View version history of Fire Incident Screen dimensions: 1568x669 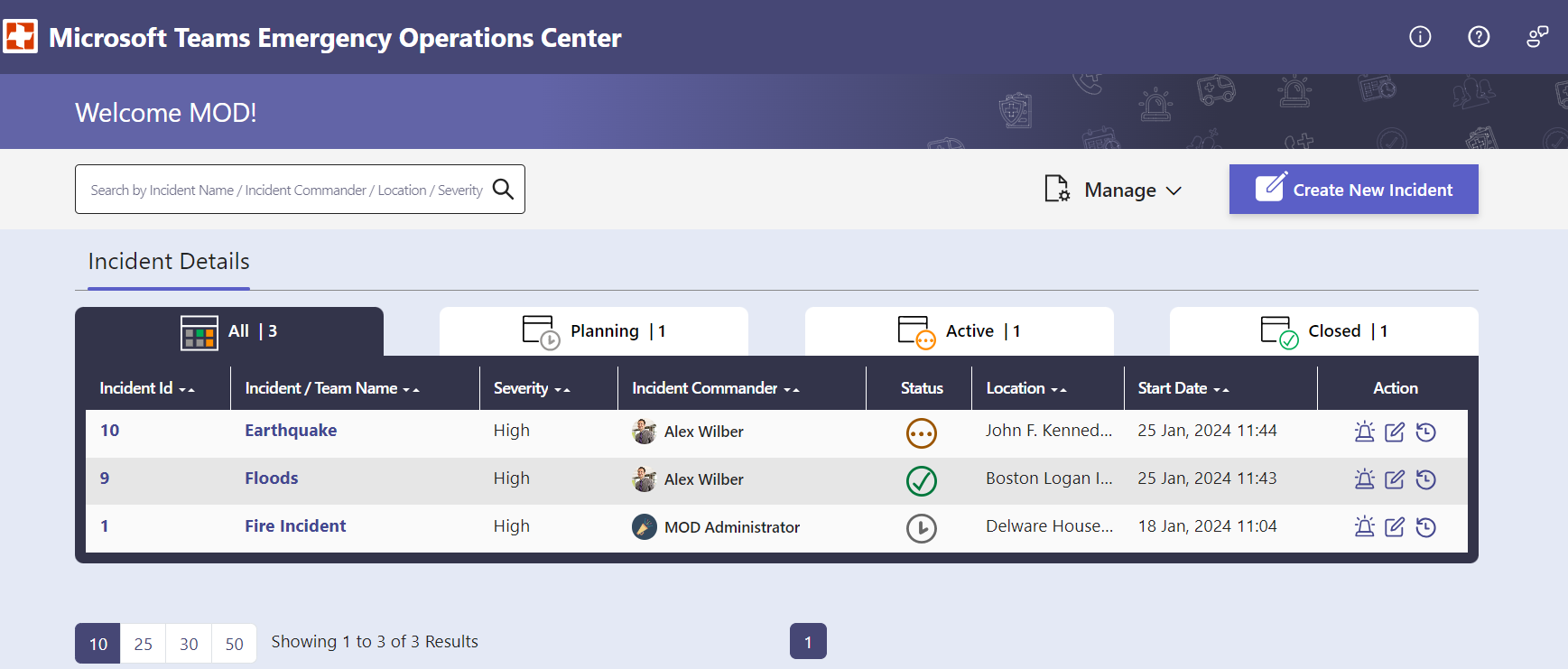click(1426, 527)
